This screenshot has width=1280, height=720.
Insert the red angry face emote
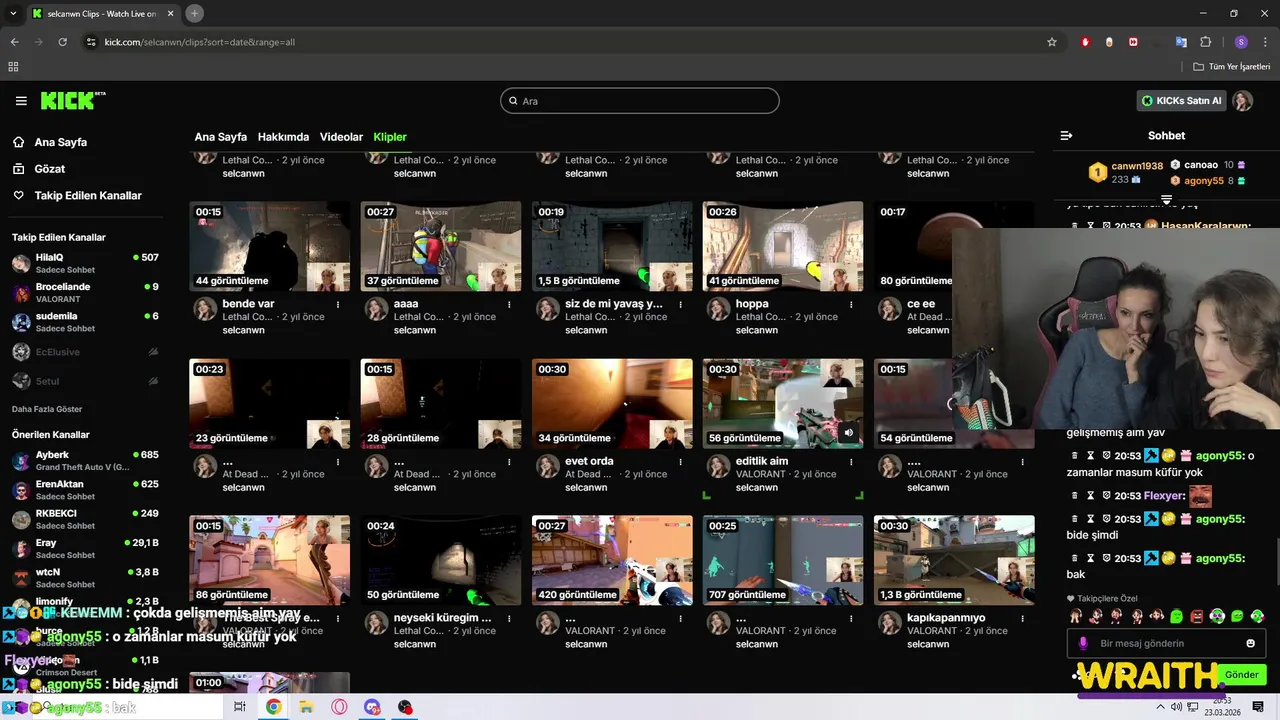pos(1197,616)
